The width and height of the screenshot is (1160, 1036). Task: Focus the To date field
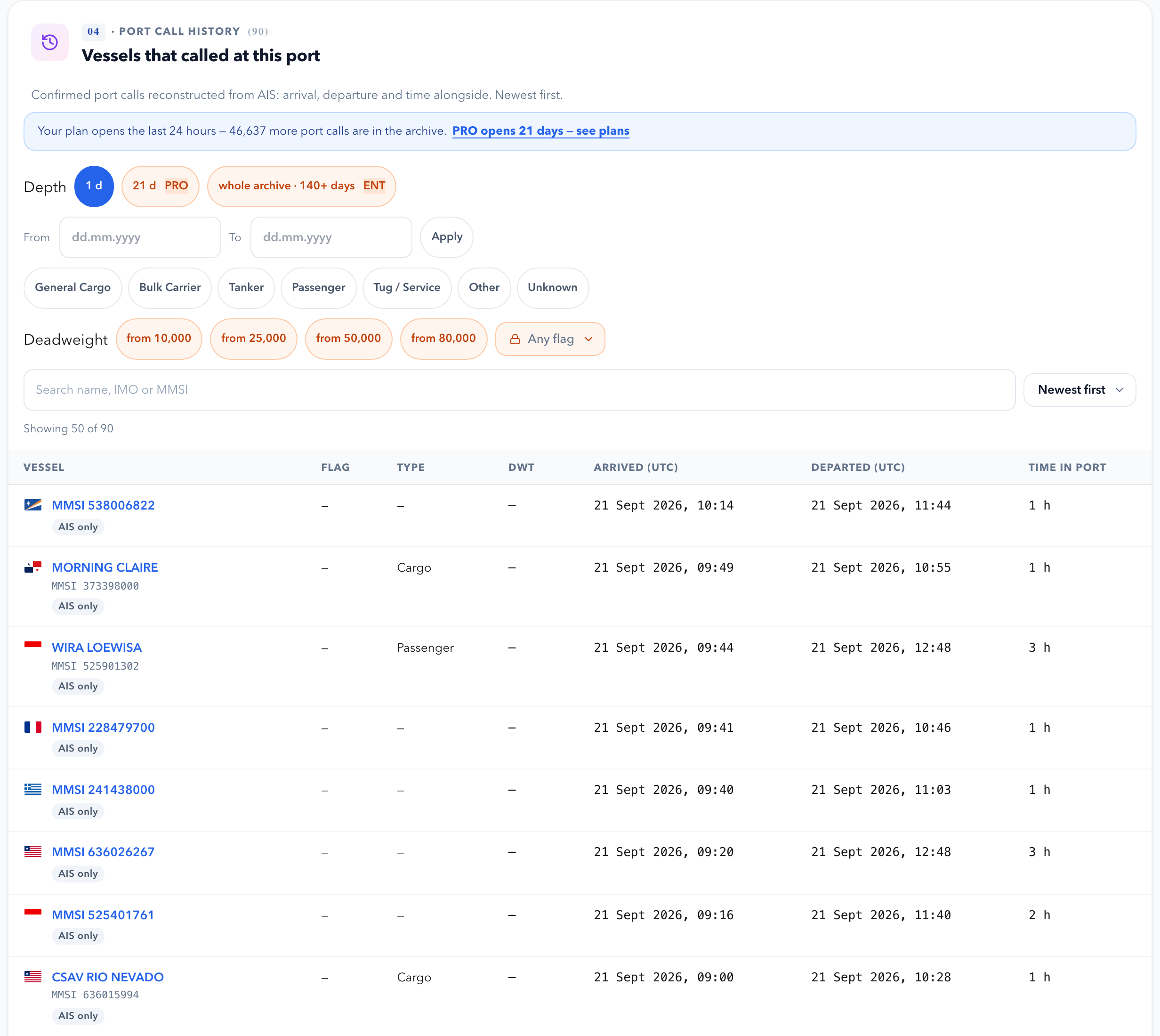pos(331,237)
